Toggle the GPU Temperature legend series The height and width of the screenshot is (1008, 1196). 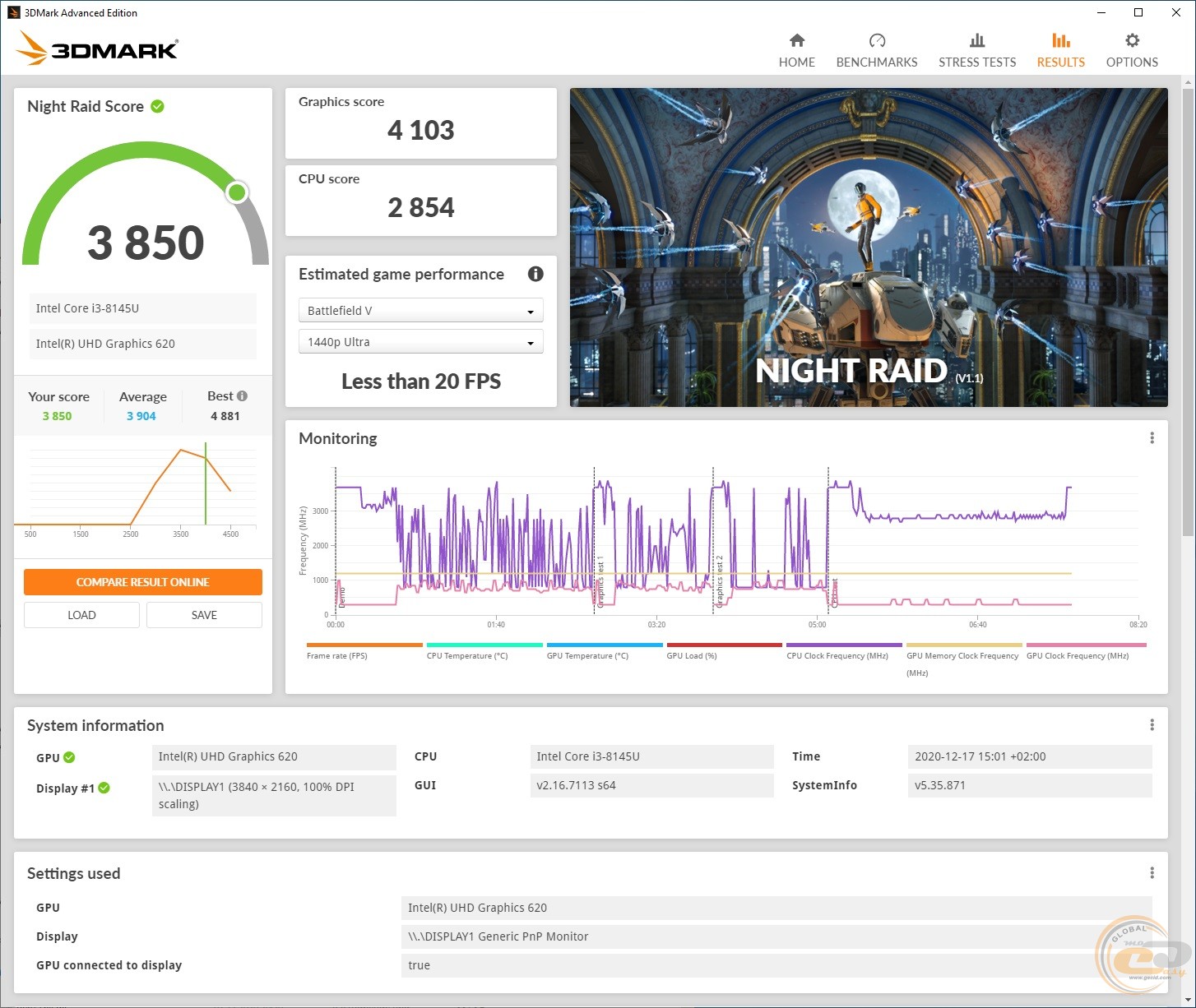coord(587,655)
